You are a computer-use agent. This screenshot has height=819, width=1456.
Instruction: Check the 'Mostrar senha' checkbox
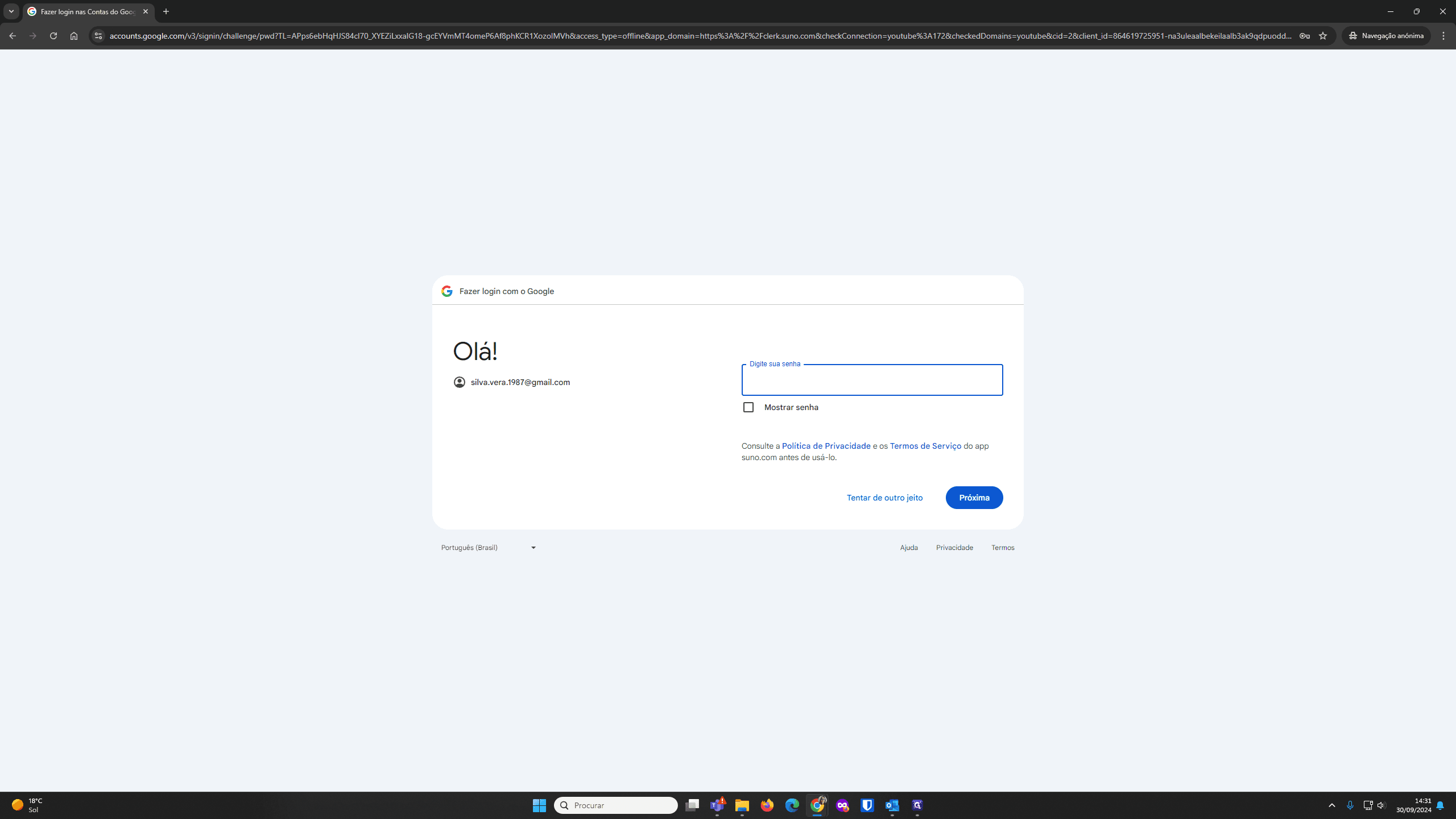pos(748,407)
